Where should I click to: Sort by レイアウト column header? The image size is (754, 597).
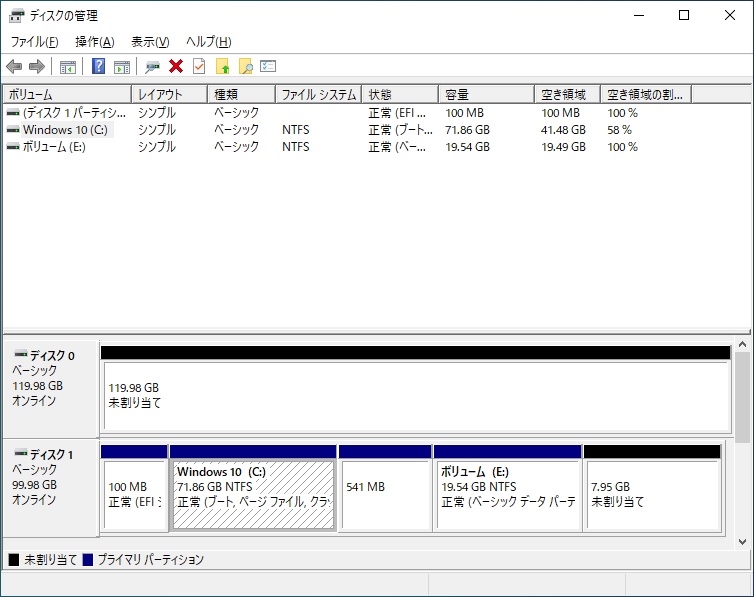pos(169,94)
